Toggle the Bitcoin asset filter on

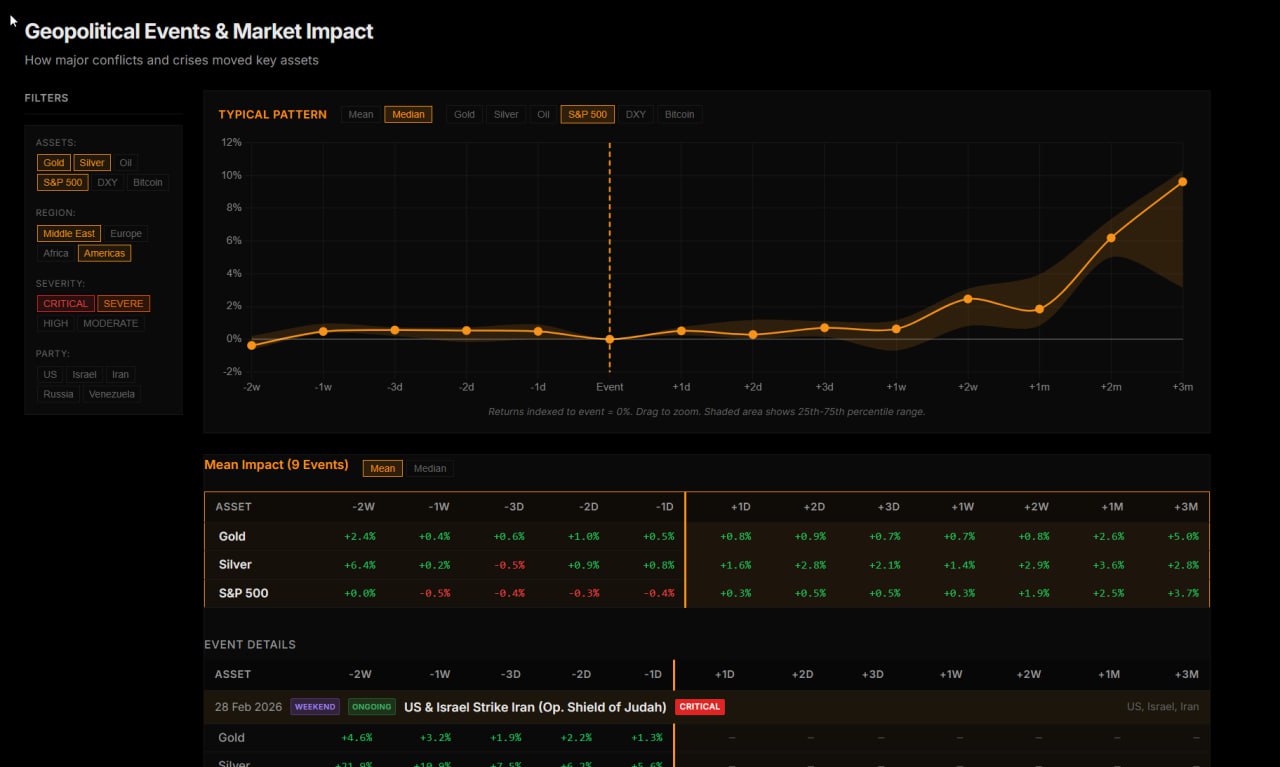tap(147, 182)
